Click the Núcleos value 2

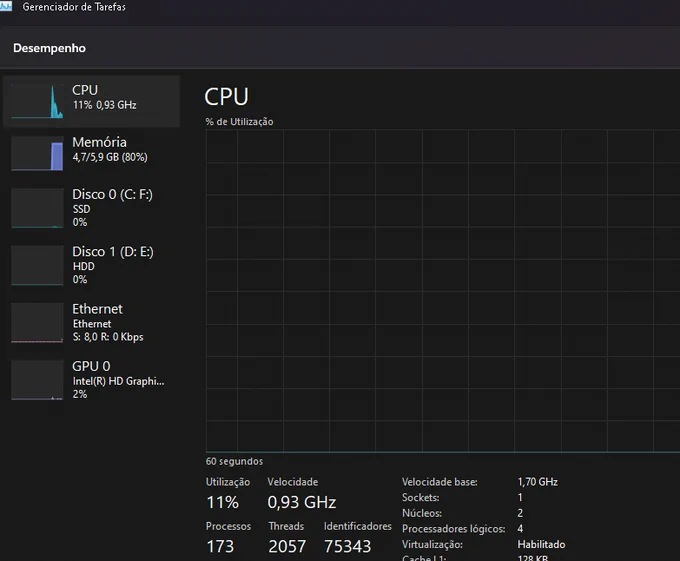pos(520,513)
